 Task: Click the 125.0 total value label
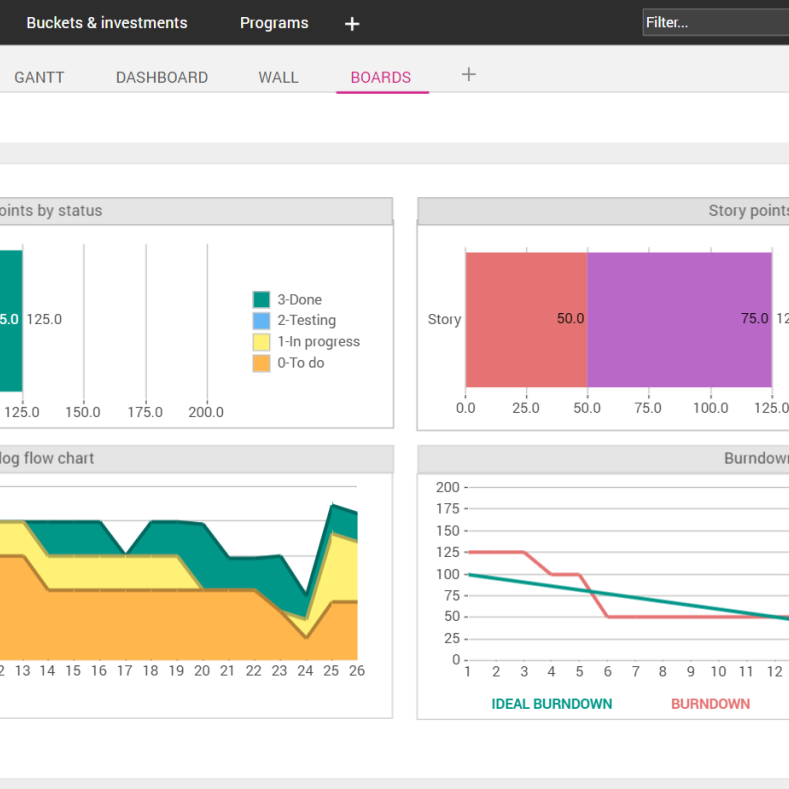[x=44, y=319]
